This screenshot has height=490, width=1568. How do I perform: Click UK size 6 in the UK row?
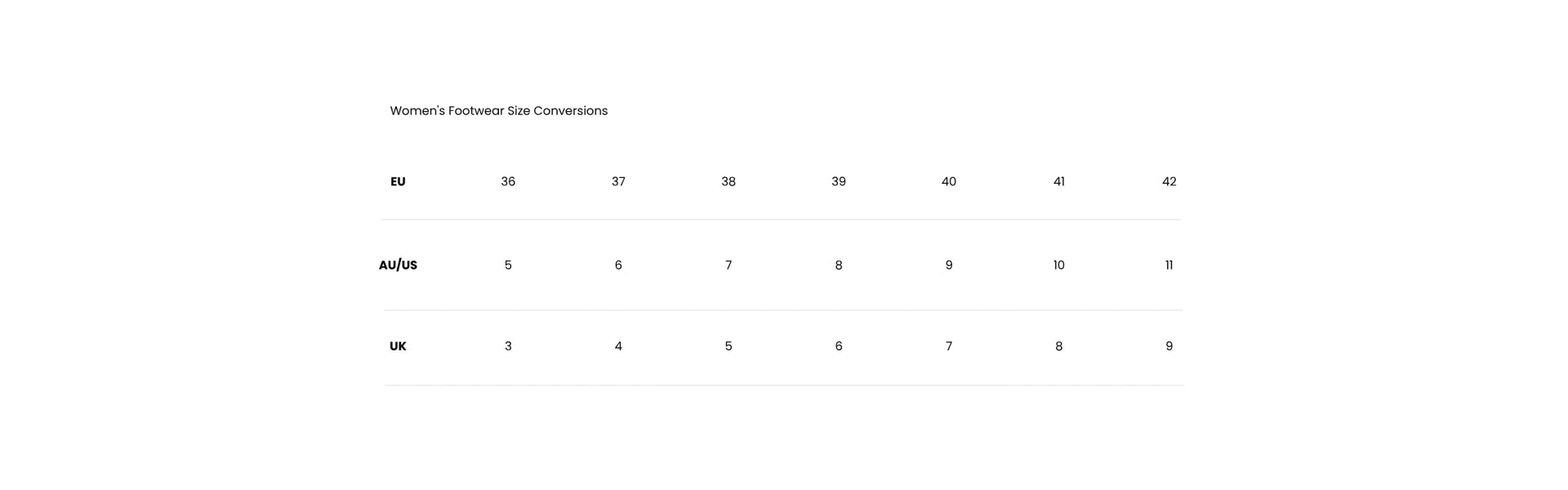coord(839,346)
